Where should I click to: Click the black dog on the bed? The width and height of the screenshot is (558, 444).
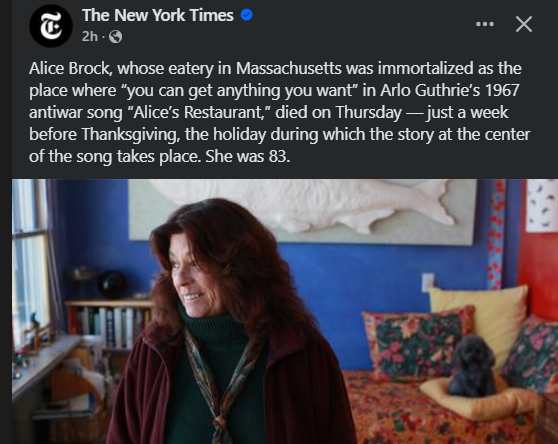point(472,366)
